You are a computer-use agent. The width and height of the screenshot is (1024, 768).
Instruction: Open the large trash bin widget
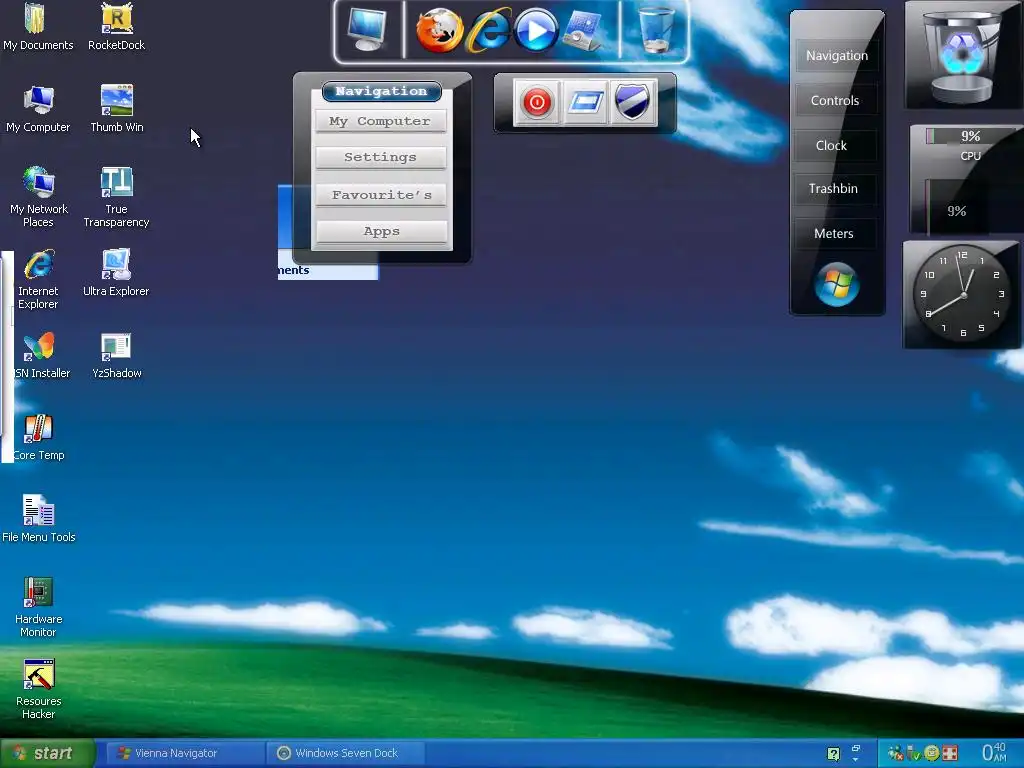(x=962, y=55)
